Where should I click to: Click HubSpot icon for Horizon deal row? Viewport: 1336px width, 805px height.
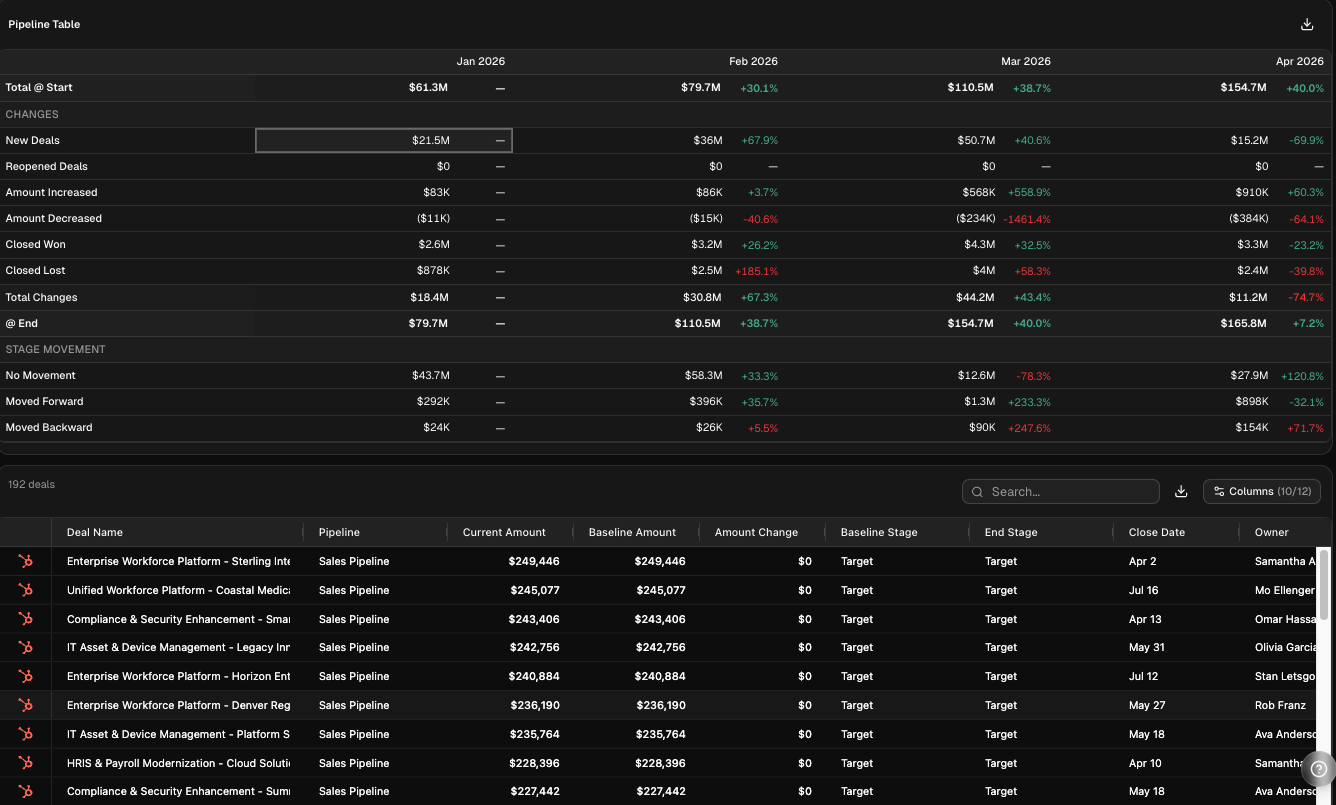pos(26,676)
